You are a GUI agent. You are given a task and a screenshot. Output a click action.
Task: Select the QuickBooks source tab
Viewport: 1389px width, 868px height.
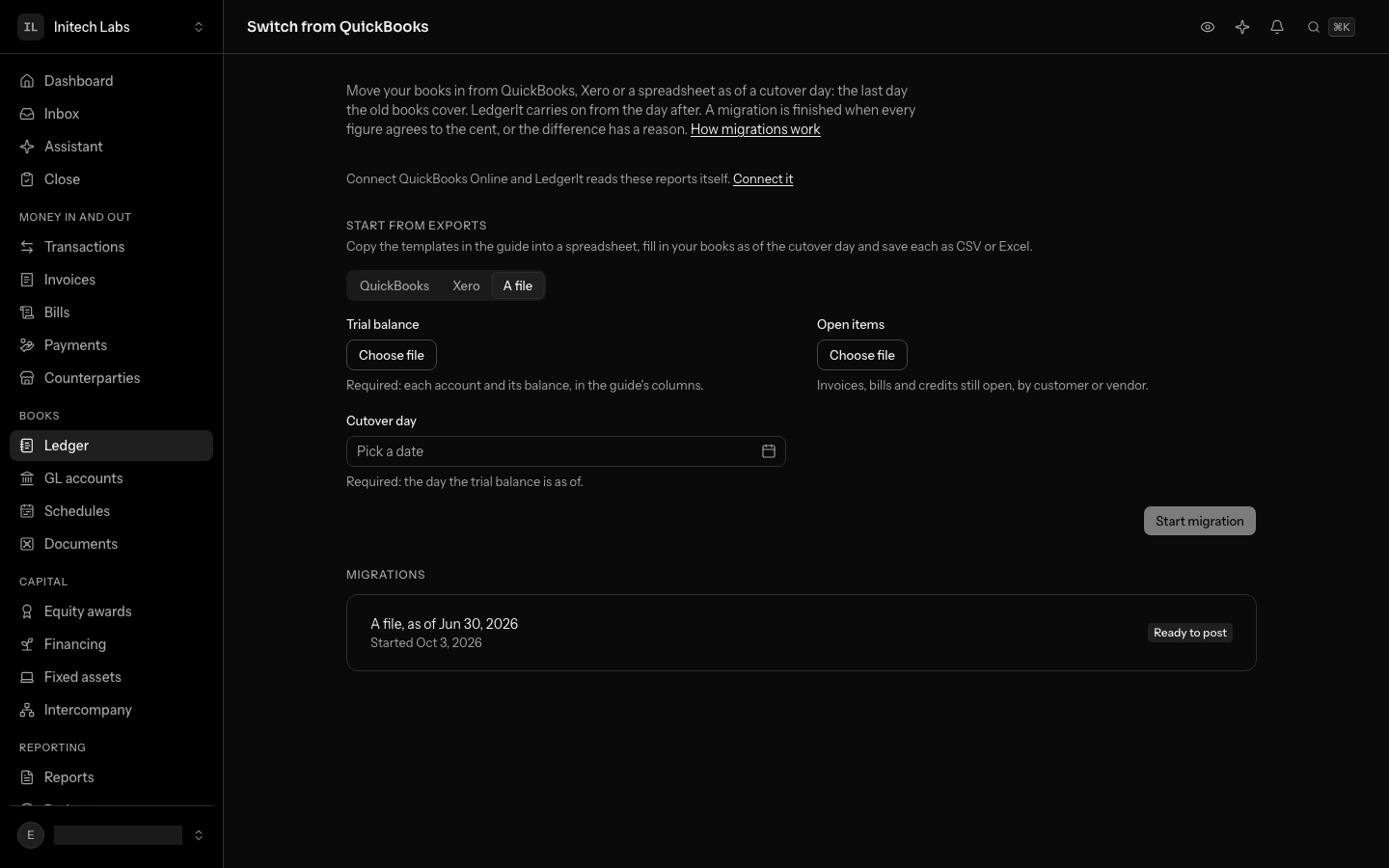pos(395,285)
